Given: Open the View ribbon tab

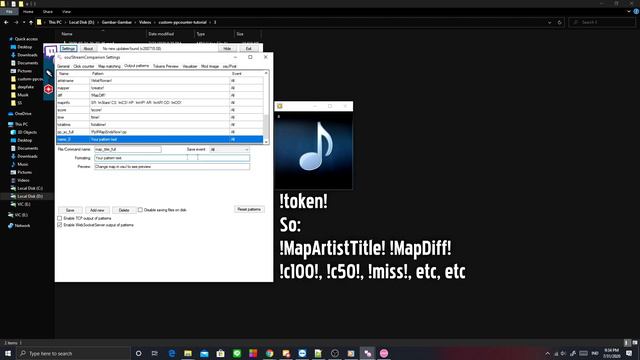Looking at the screenshot, I should [x=67, y=11].
